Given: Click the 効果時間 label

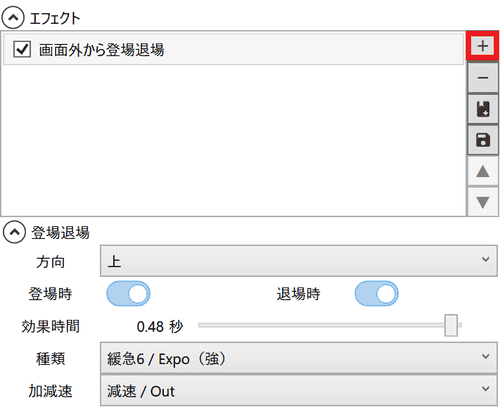Looking at the screenshot, I should coord(50,326).
